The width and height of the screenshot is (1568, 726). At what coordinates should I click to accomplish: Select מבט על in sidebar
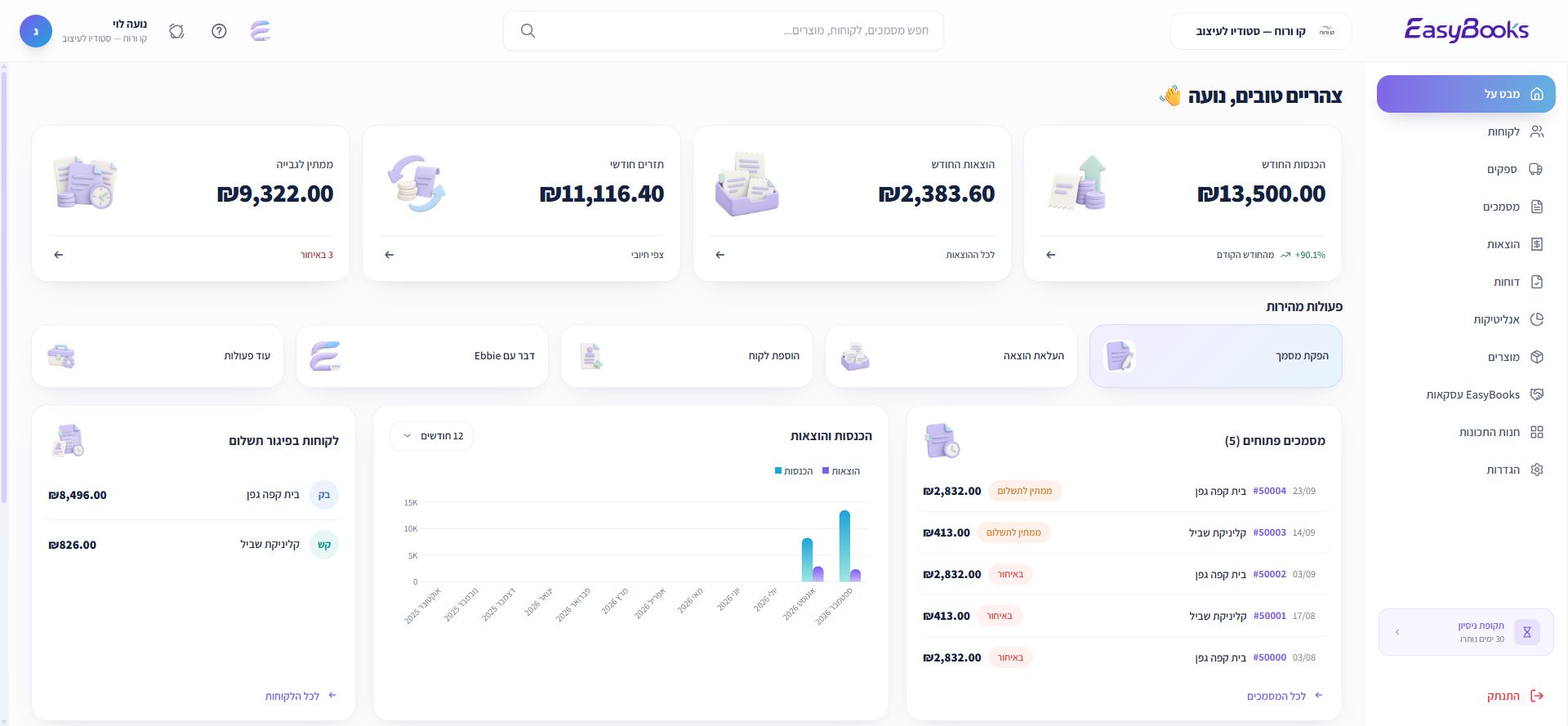1466,94
